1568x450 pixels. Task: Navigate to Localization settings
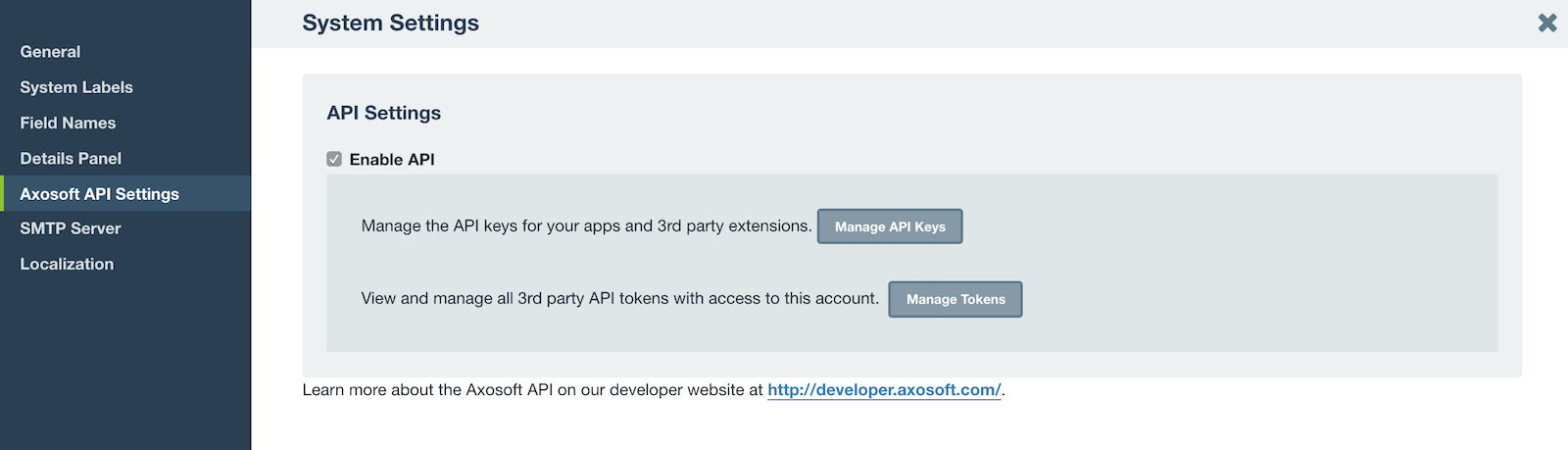tap(67, 264)
